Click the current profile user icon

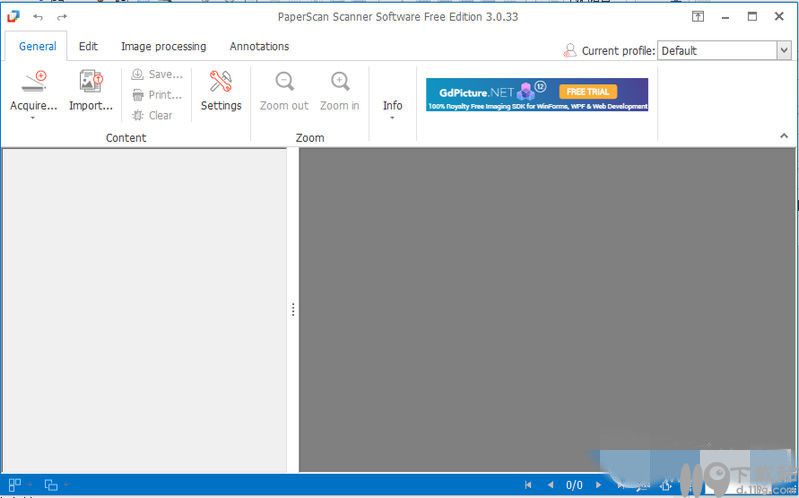[569, 50]
